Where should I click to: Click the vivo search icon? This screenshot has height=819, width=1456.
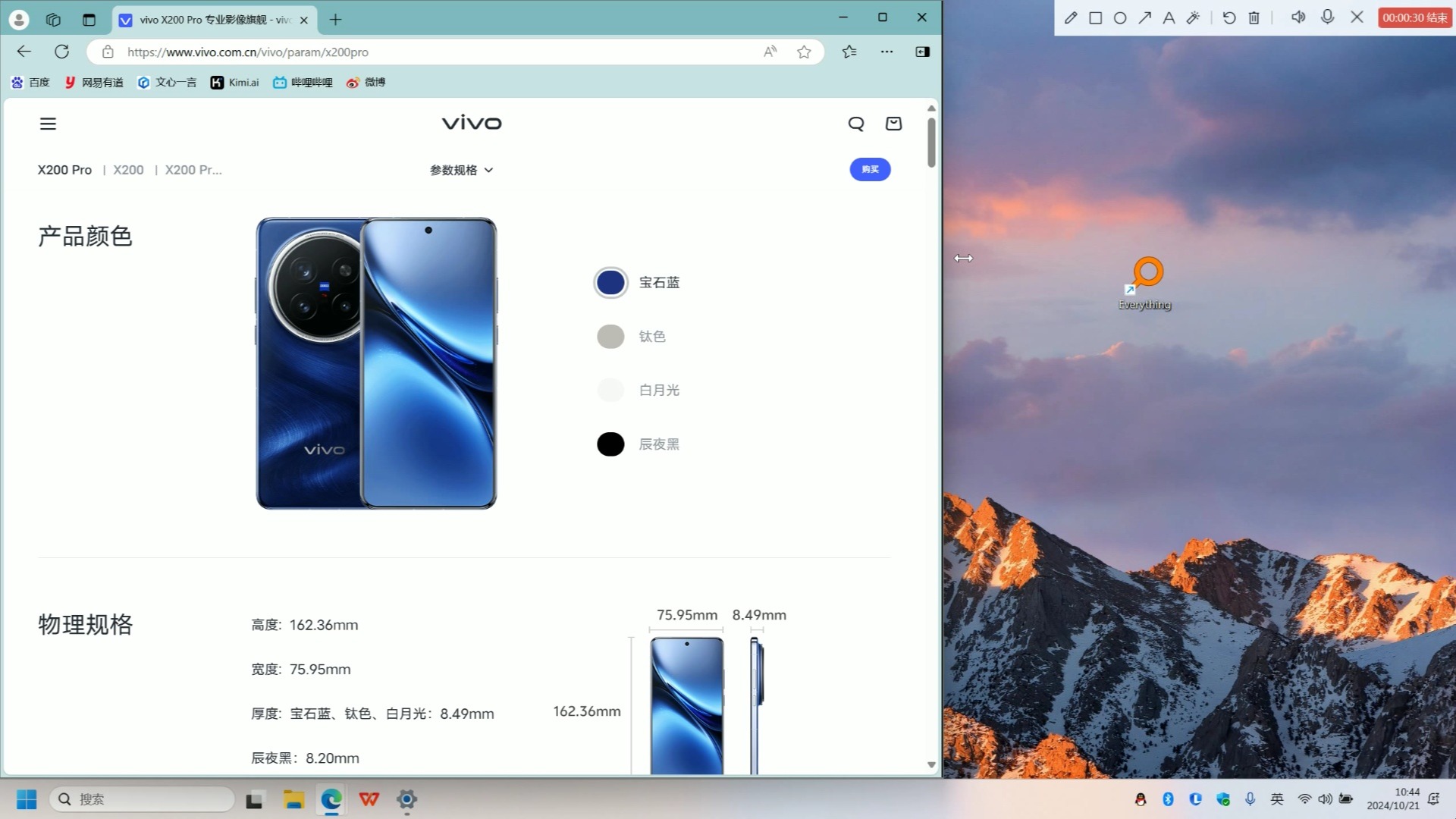click(856, 122)
